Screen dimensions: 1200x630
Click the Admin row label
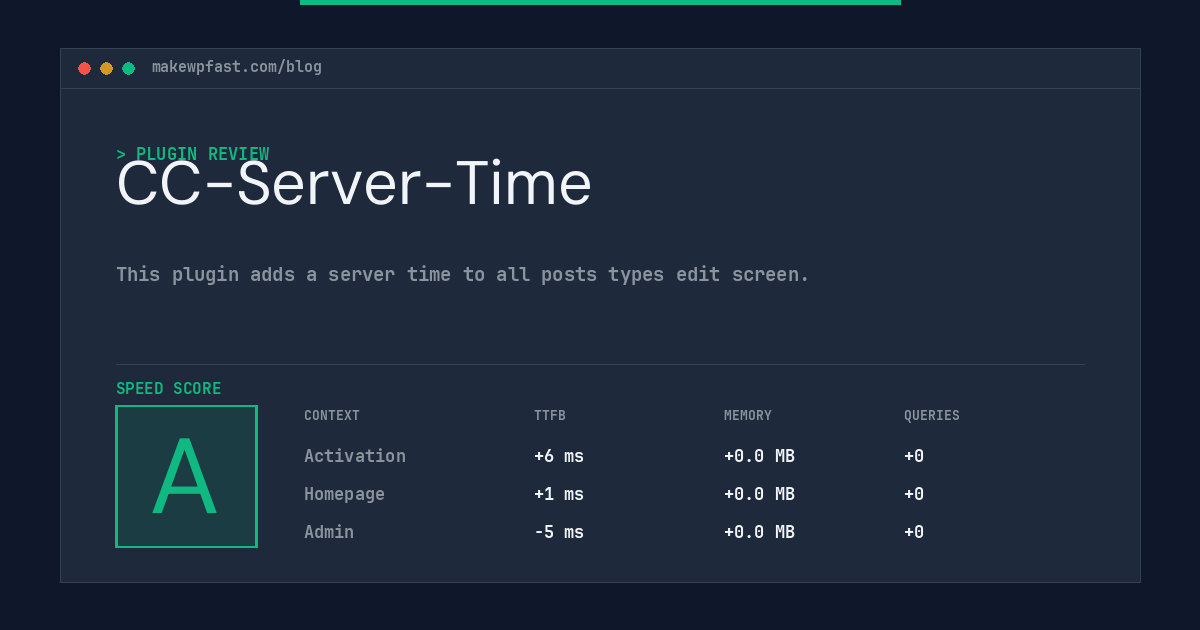pyautogui.click(x=329, y=532)
